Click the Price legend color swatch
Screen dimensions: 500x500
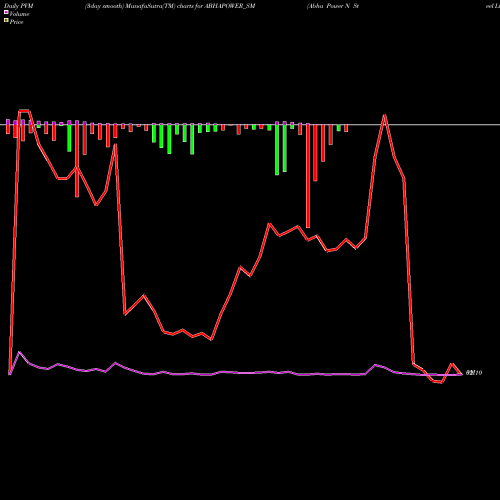click(x=6, y=20)
